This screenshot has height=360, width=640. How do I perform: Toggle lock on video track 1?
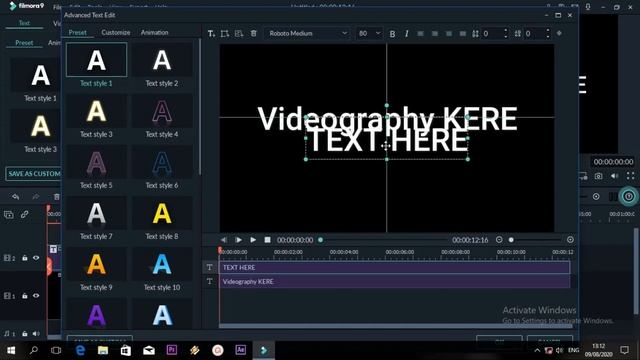tap(24, 296)
